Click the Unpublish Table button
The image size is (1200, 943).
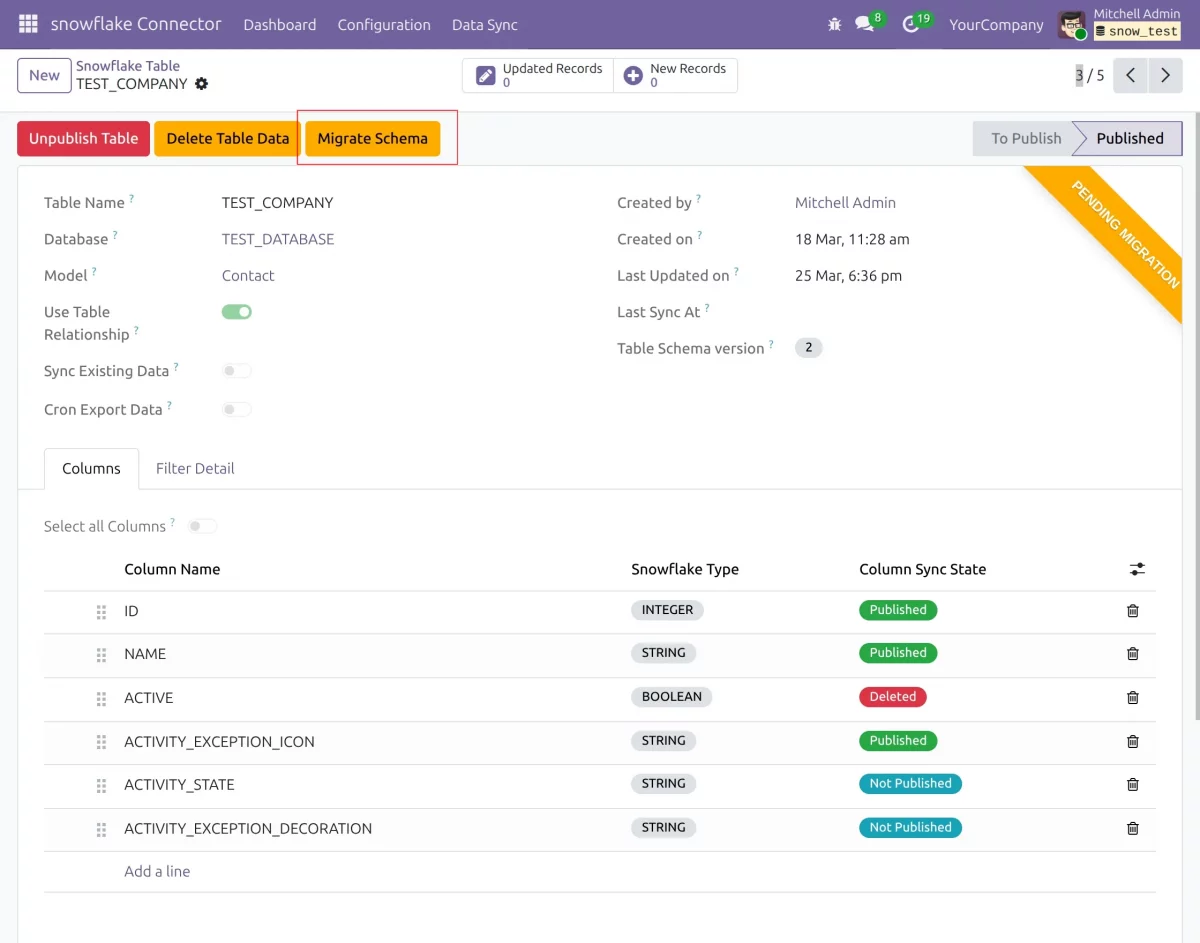click(x=83, y=138)
